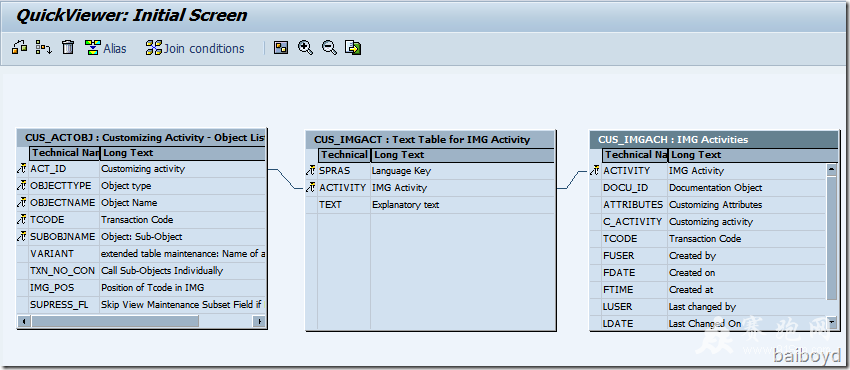Click key icon beside OBJECTTYPE
The height and width of the screenshot is (370, 850).
coord(22,186)
